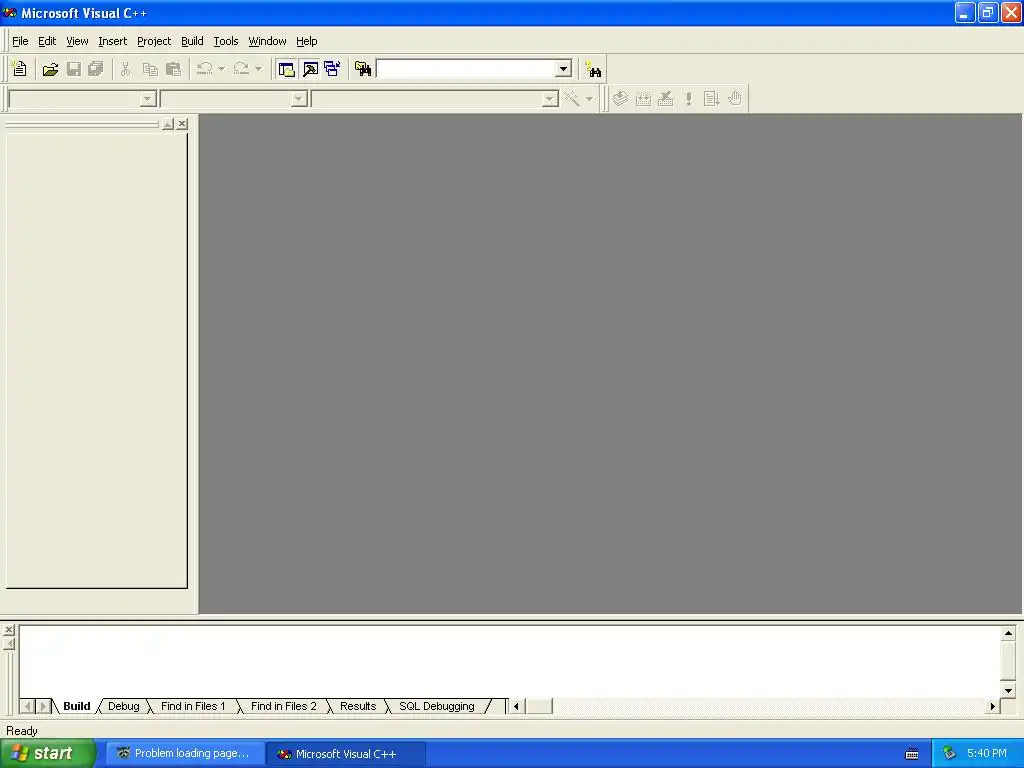Expand the Find combo box arrow
The image size is (1024, 768).
click(x=564, y=69)
